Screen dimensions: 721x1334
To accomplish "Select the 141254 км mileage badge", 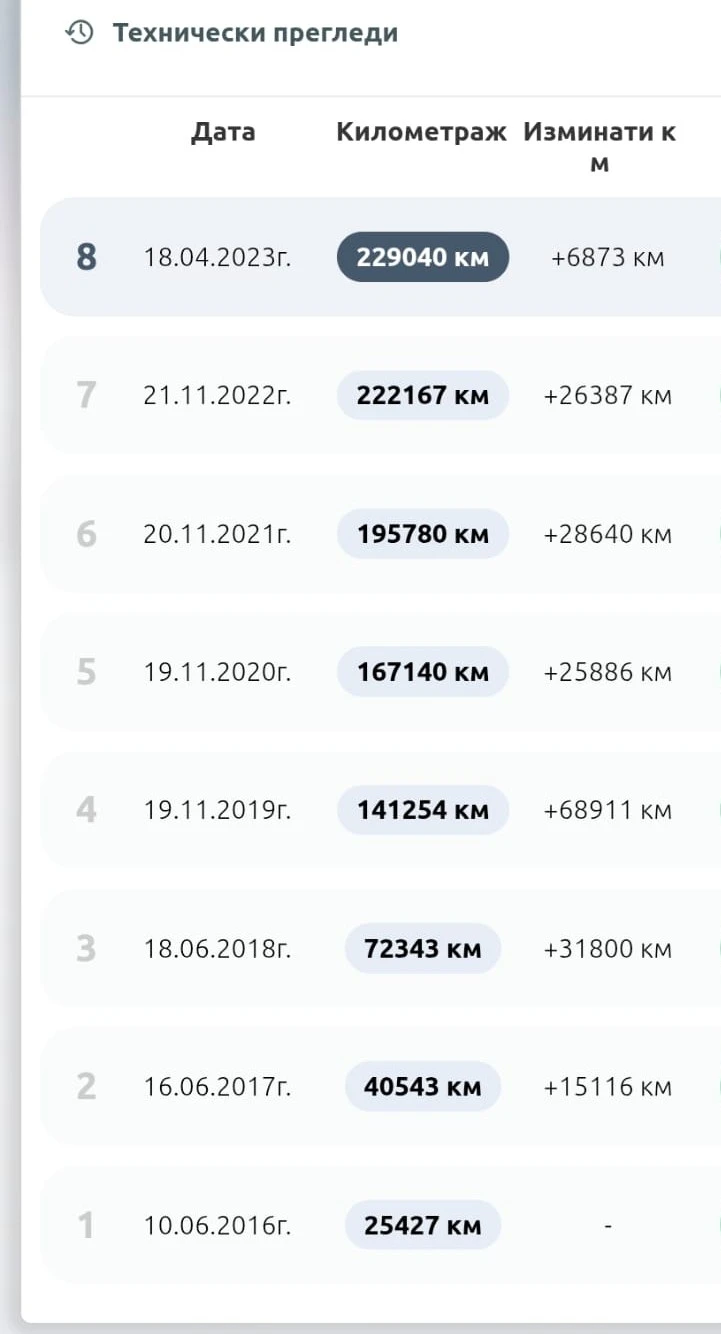I will pos(422,810).
